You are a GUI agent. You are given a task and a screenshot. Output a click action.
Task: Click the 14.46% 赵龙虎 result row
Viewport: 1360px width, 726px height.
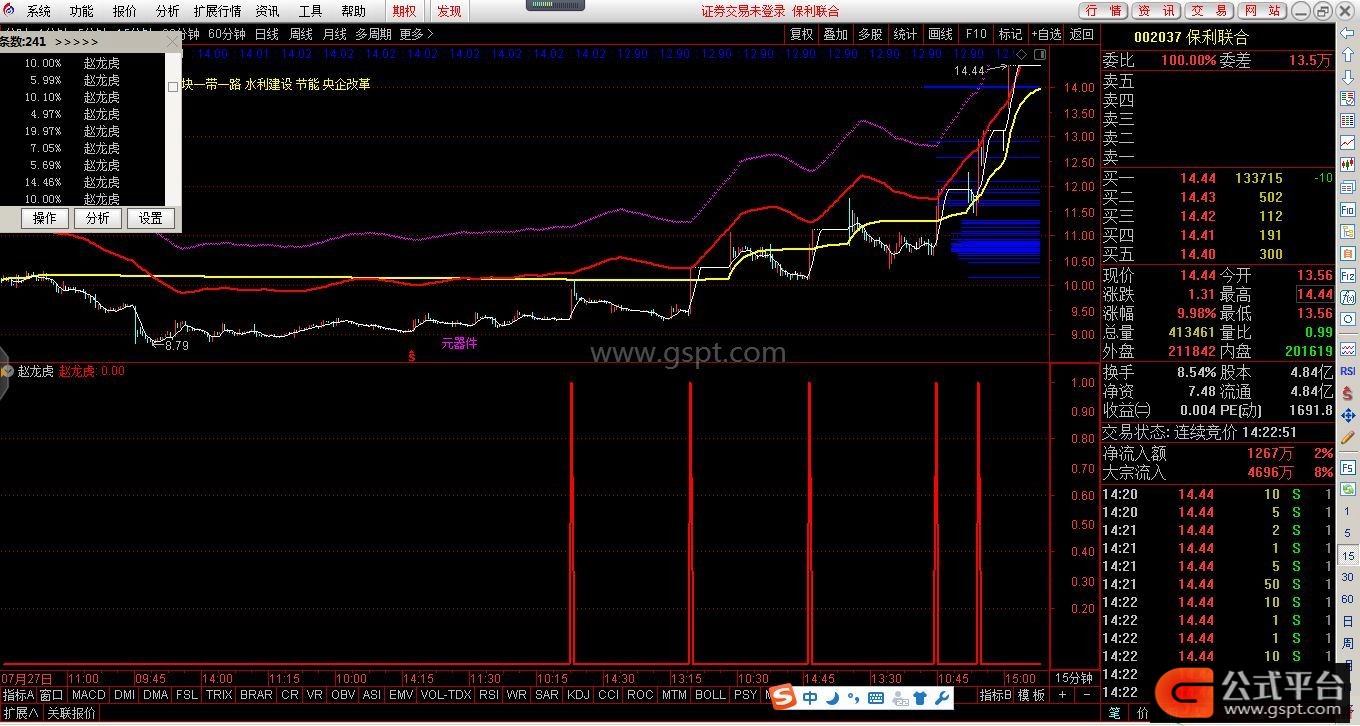point(82,182)
